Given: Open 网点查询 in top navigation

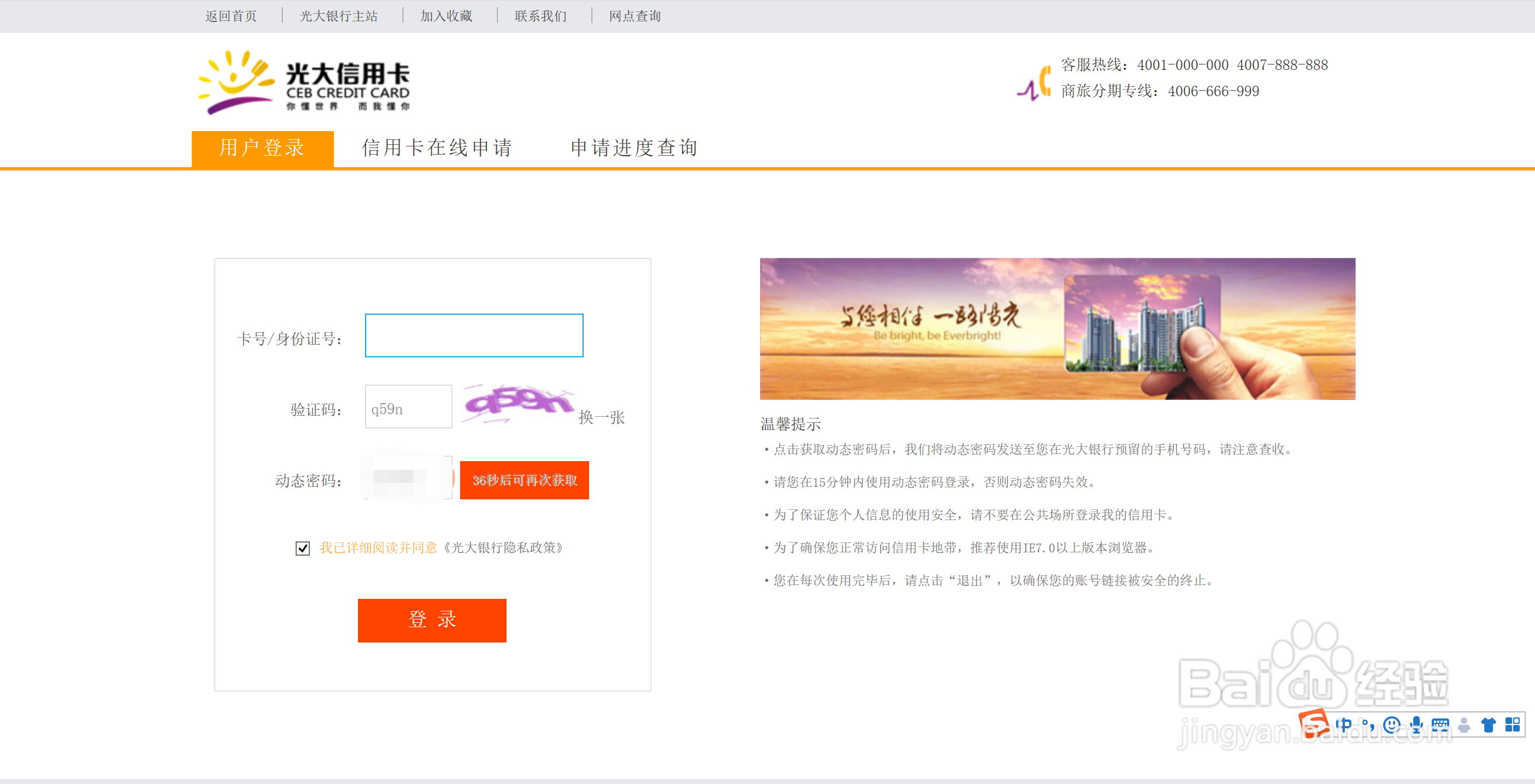Looking at the screenshot, I should [634, 16].
